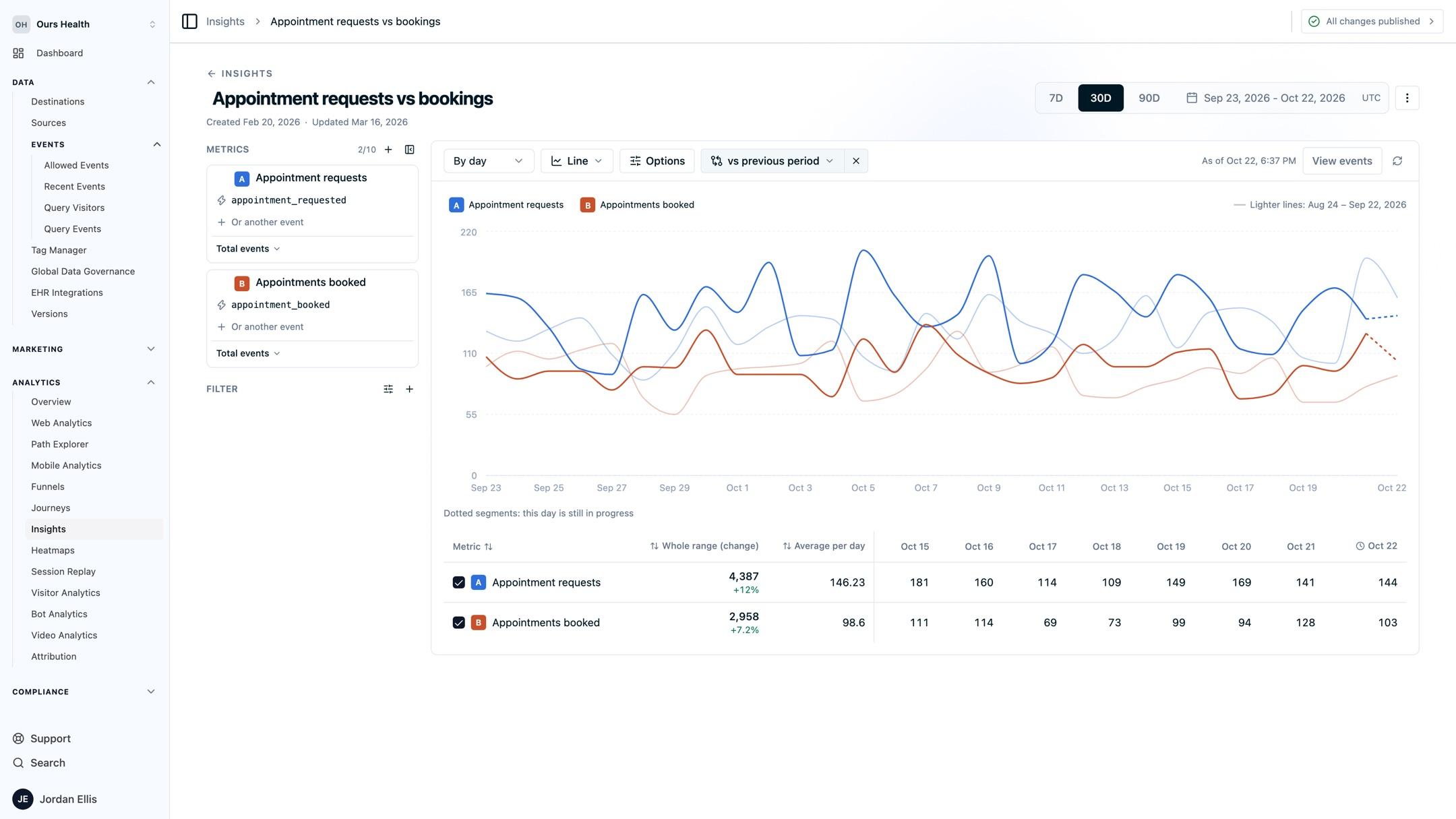Sort by Whole range (change)
This screenshot has width=1456, height=819.
click(704, 546)
